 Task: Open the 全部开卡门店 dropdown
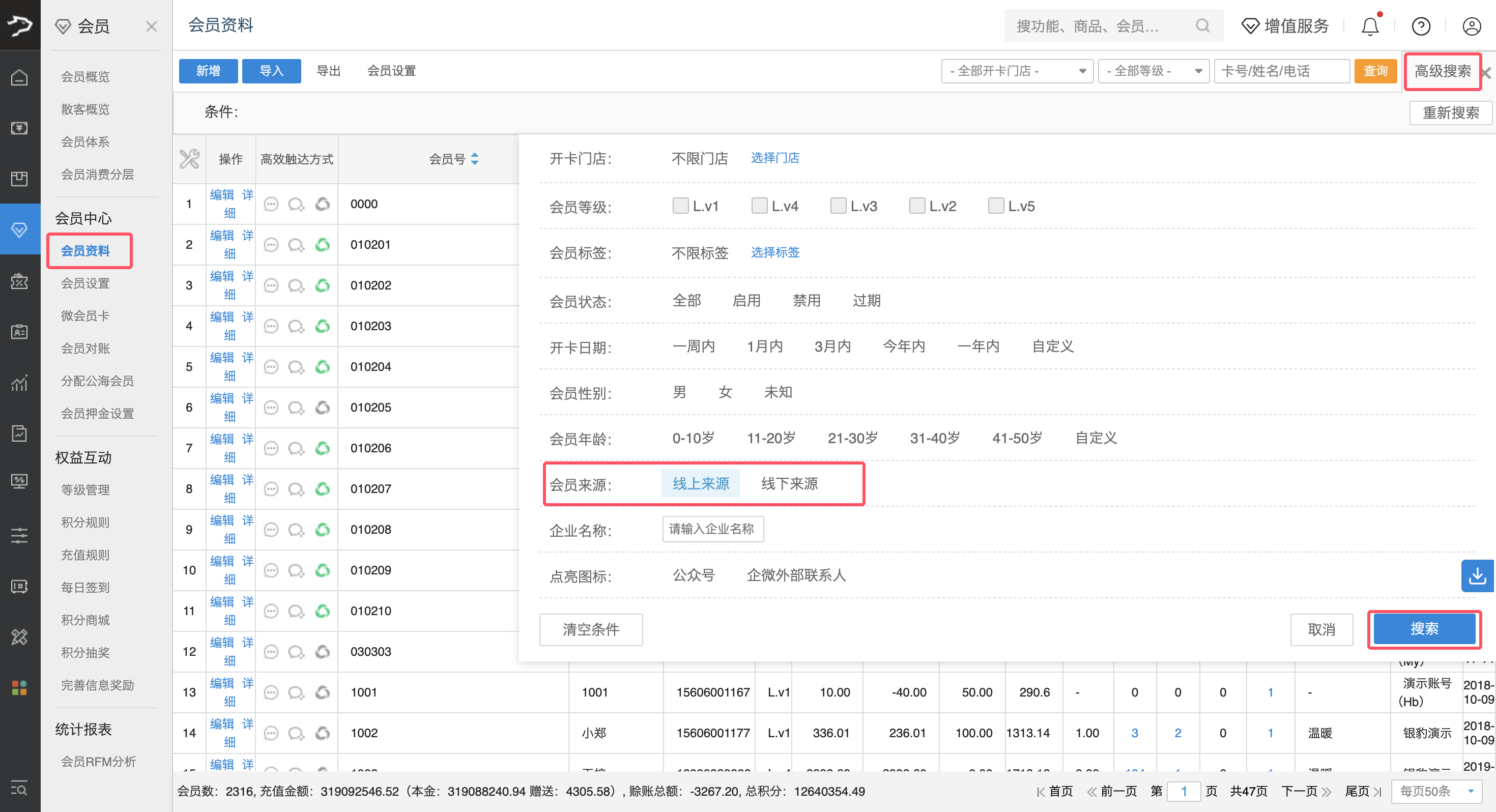1017,71
